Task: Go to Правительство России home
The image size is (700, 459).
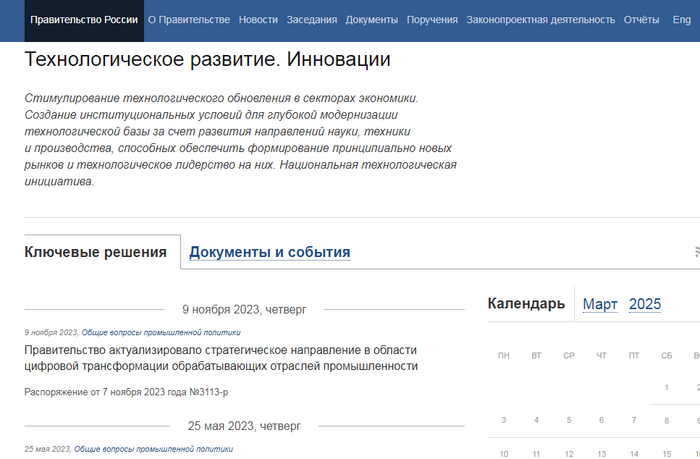Action: (84, 20)
